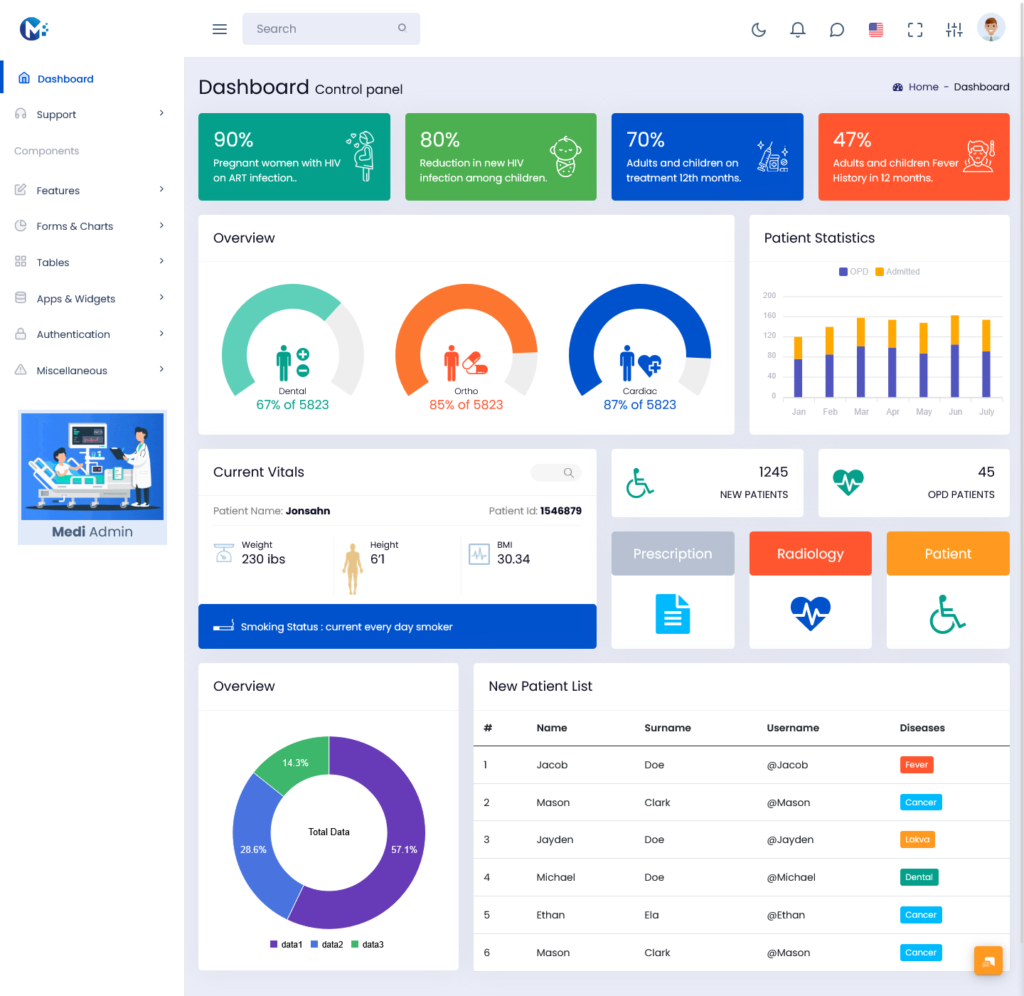Open the settings sliders icon in header
The image size is (1024, 996).
954,30
